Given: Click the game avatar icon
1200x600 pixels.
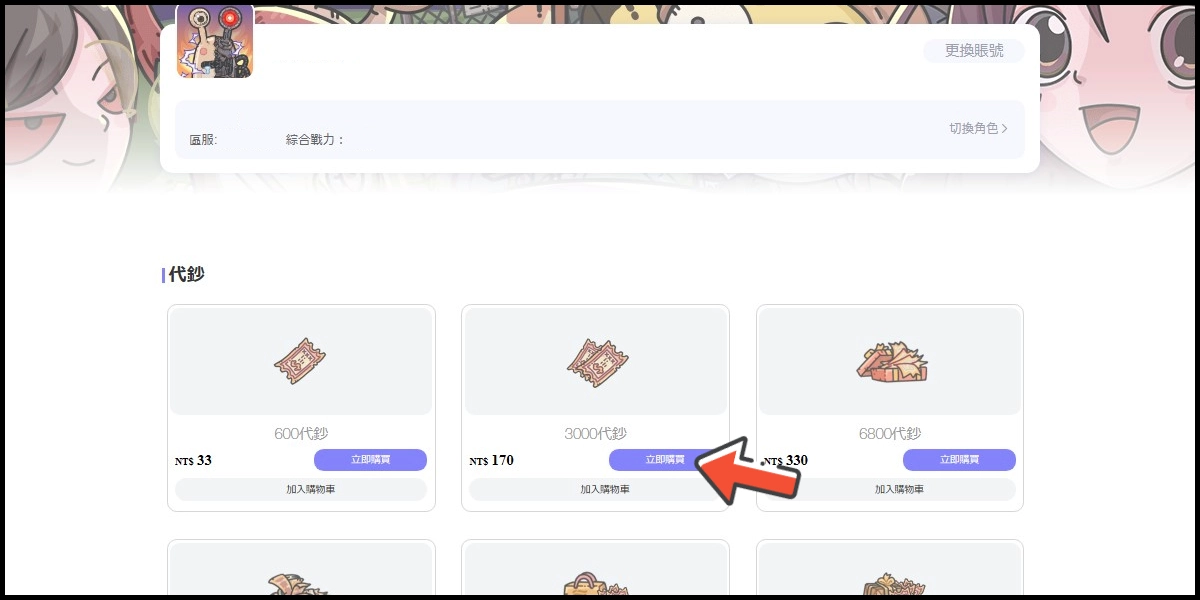Looking at the screenshot, I should tap(215, 41).
